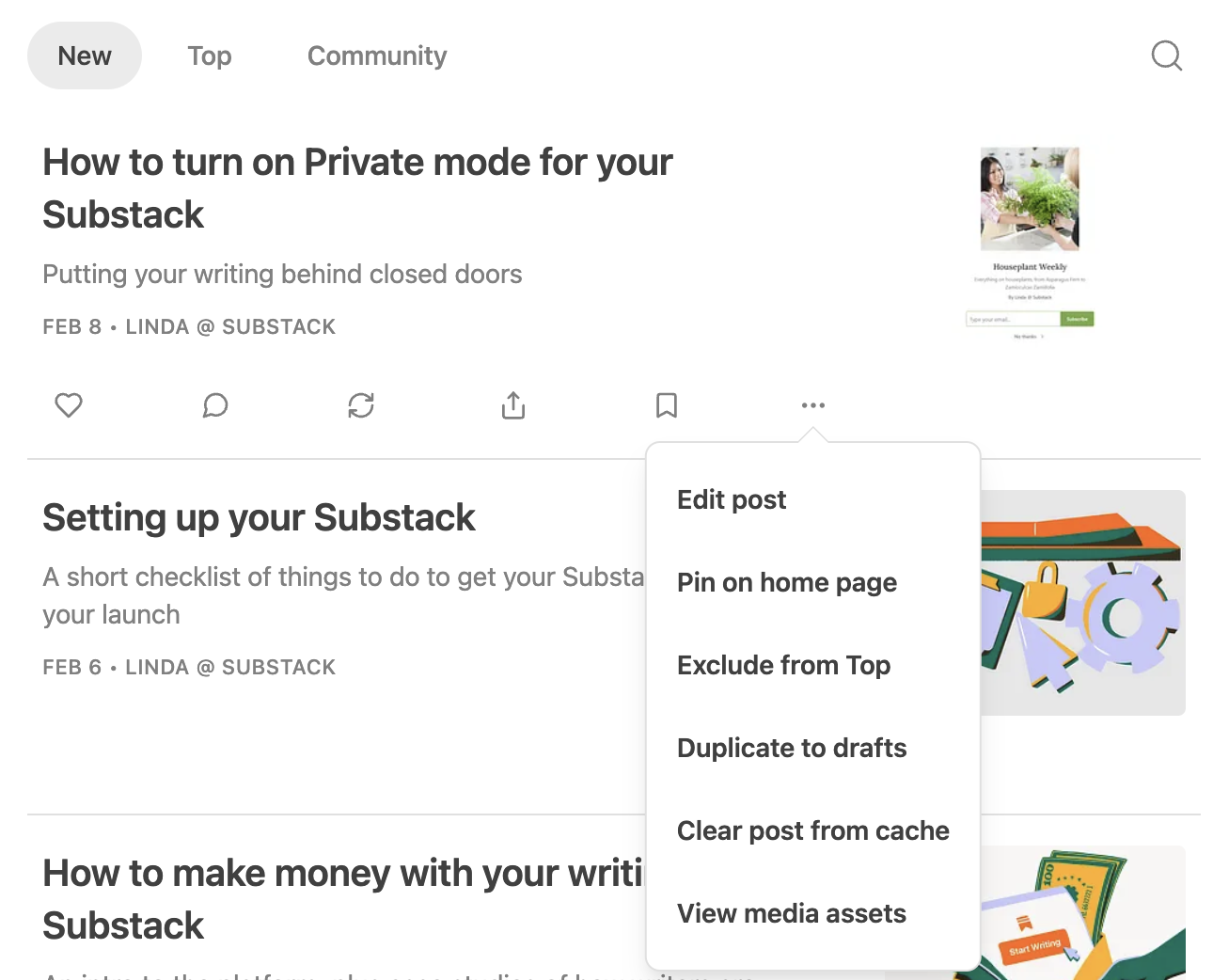Screen dimensions: 1213x980
Task: Click the 'FEB 6 • LINDA @ SUBSTACK' byline
Action: tap(189, 667)
